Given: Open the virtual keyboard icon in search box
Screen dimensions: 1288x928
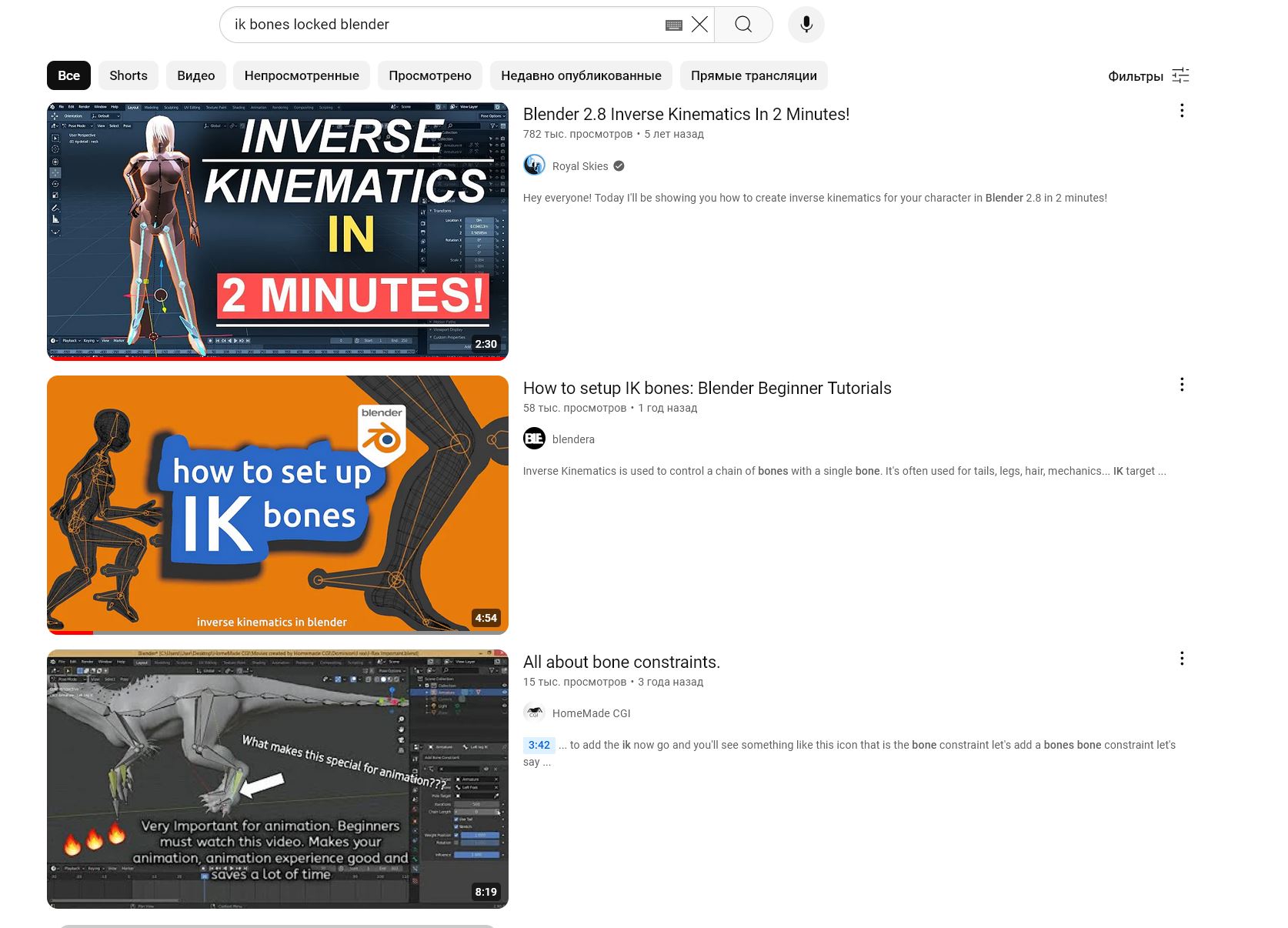Looking at the screenshot, I should click(x=674, y=25).
